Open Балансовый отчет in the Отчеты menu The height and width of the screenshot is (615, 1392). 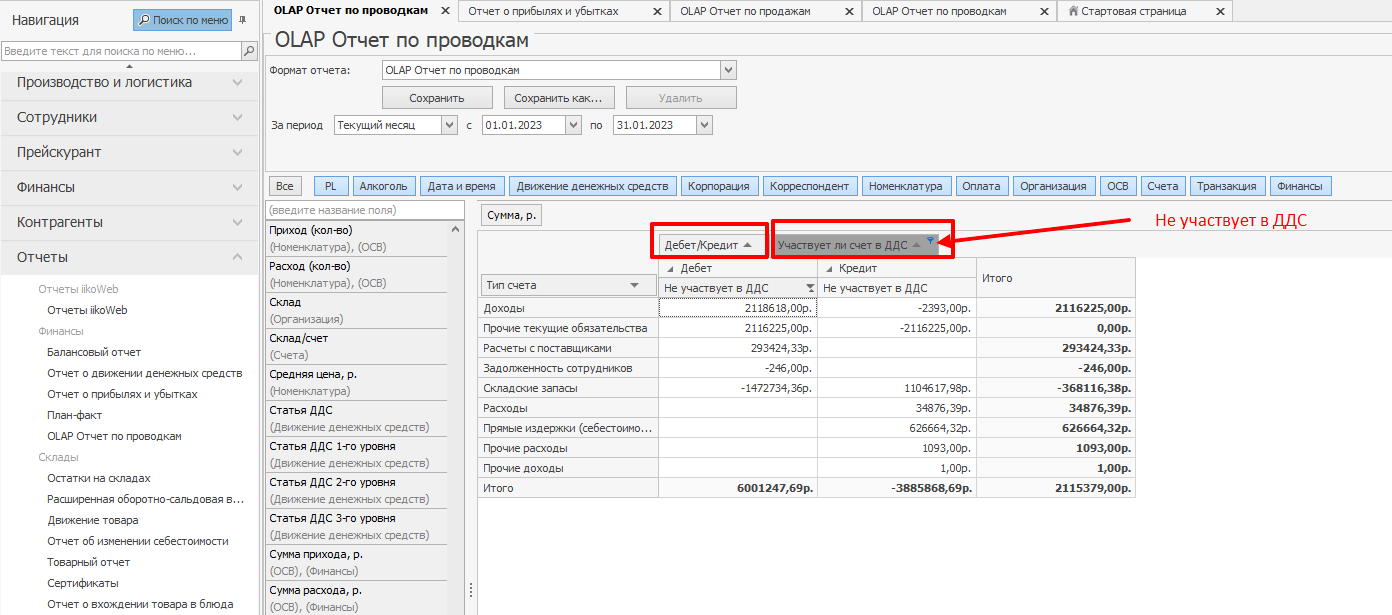[x=94, y=352]
